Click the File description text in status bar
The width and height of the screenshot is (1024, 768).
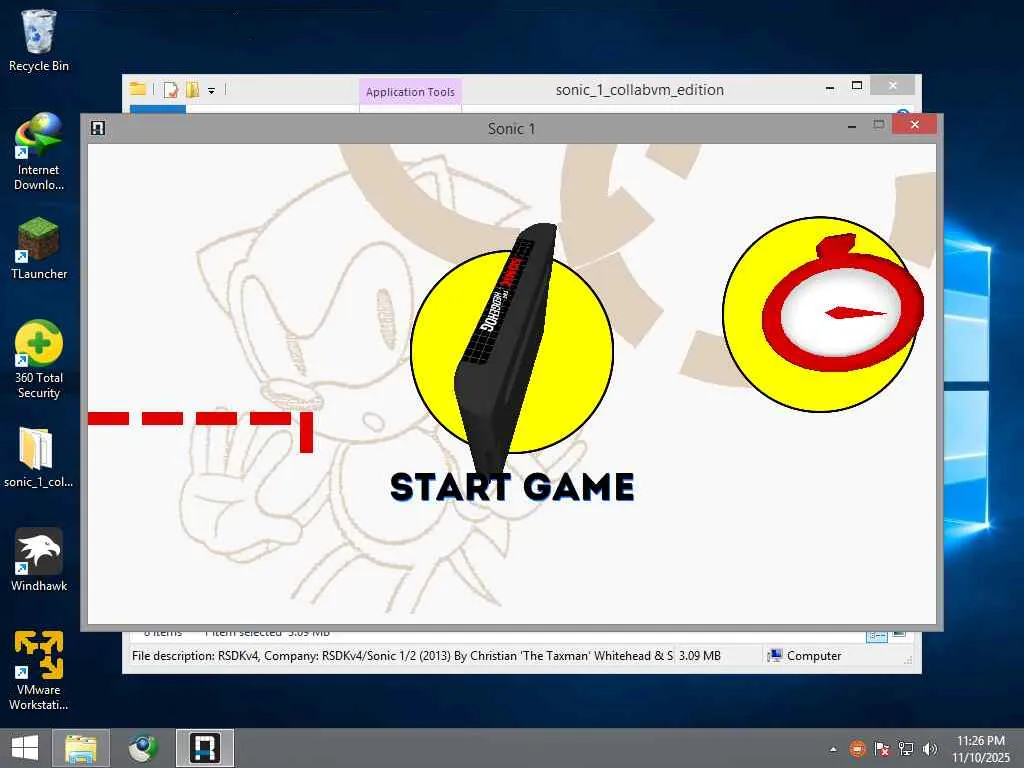click(x=402, y=656)
